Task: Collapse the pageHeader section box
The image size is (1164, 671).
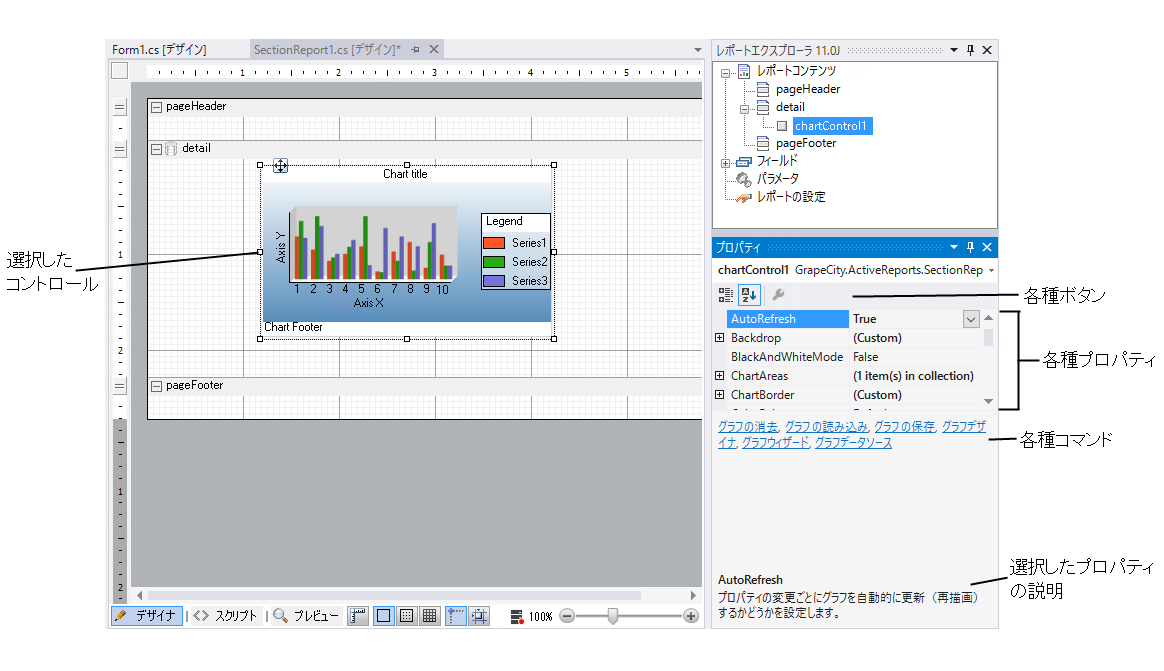Action: [156, 106]
